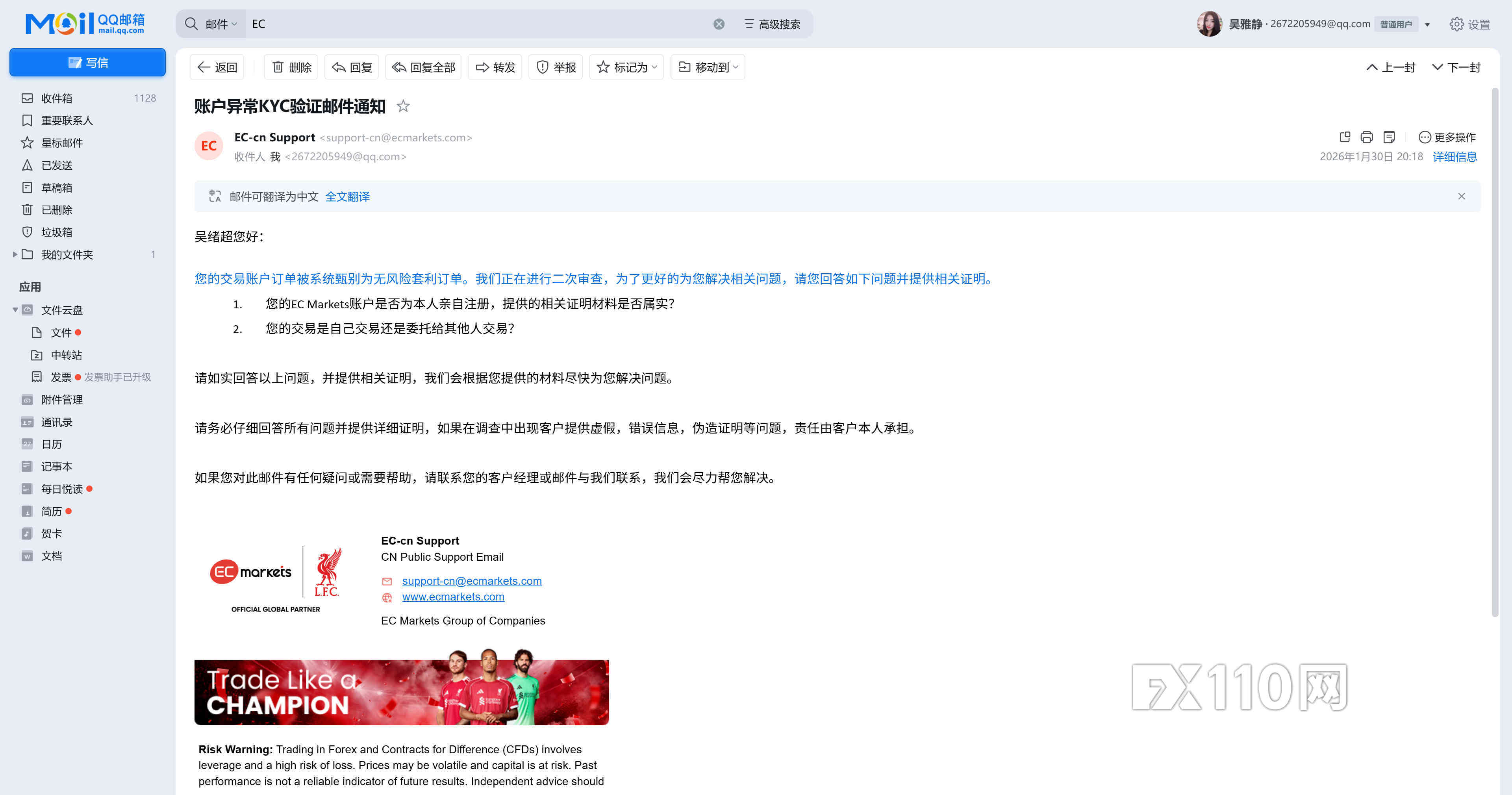Open 文件 under 文件云盘

click(88, 332)
